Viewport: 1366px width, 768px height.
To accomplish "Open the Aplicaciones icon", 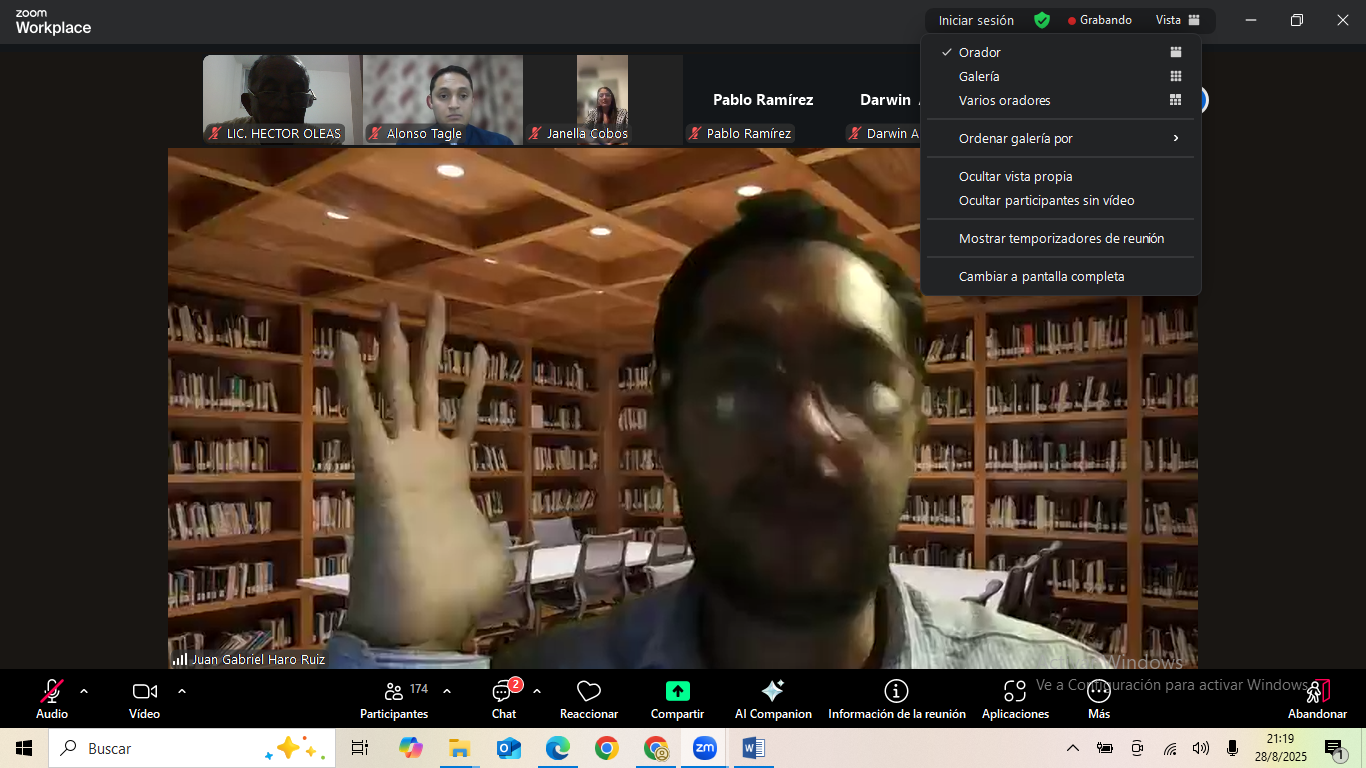I will click(1015, 692).
